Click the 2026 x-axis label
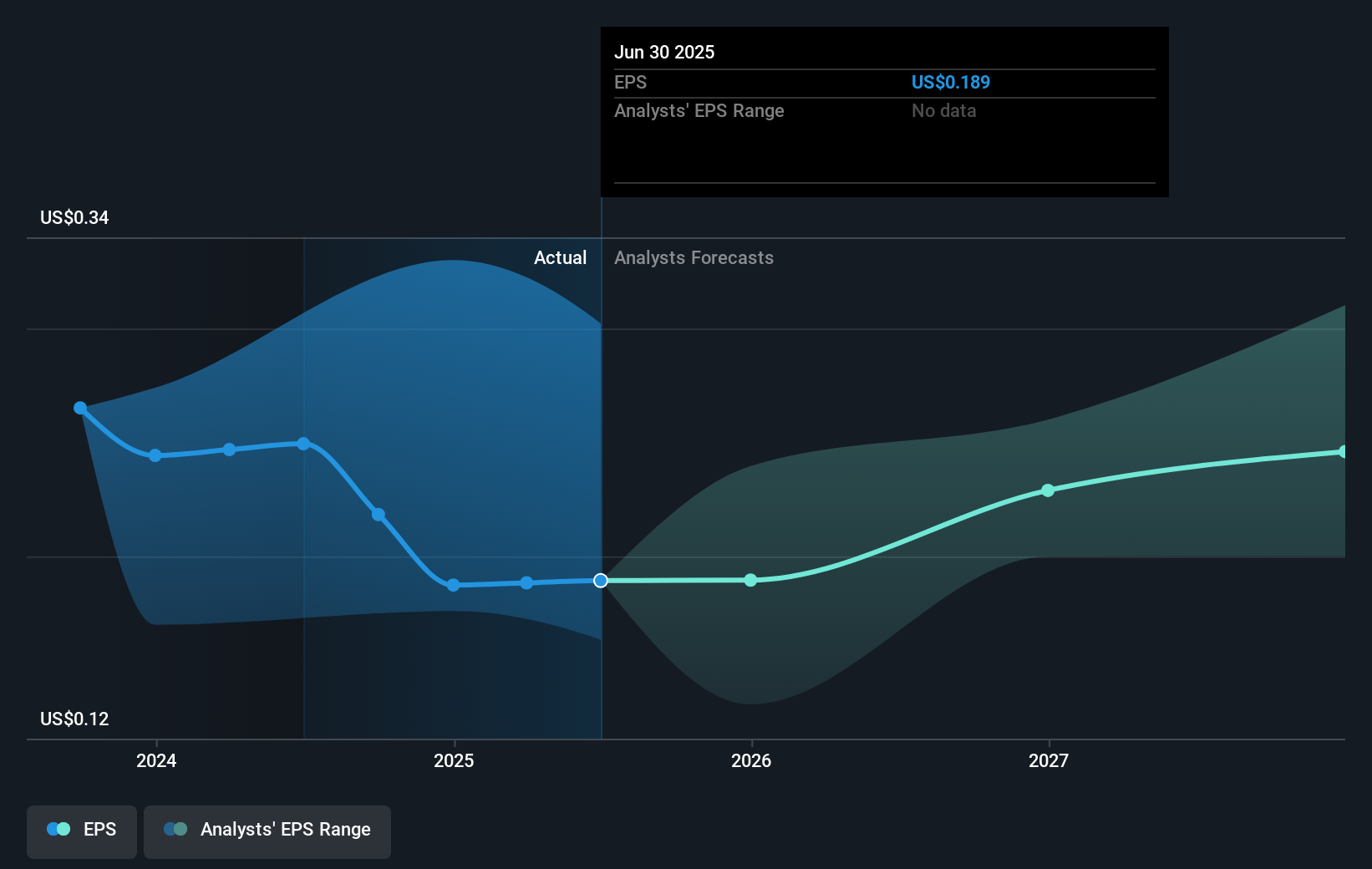1372x869 pixels. coord(751,760)
